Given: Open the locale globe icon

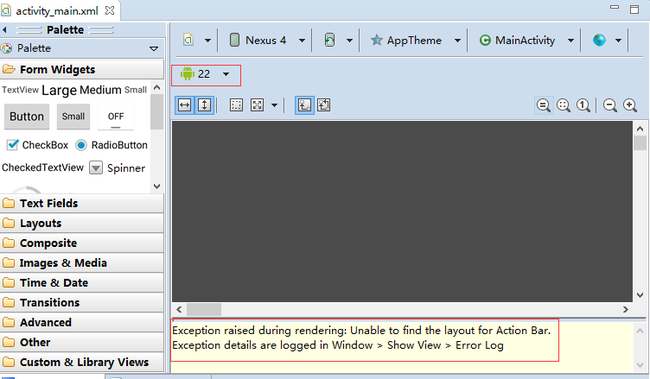Looking at the screenshot, I should point(599,40).
